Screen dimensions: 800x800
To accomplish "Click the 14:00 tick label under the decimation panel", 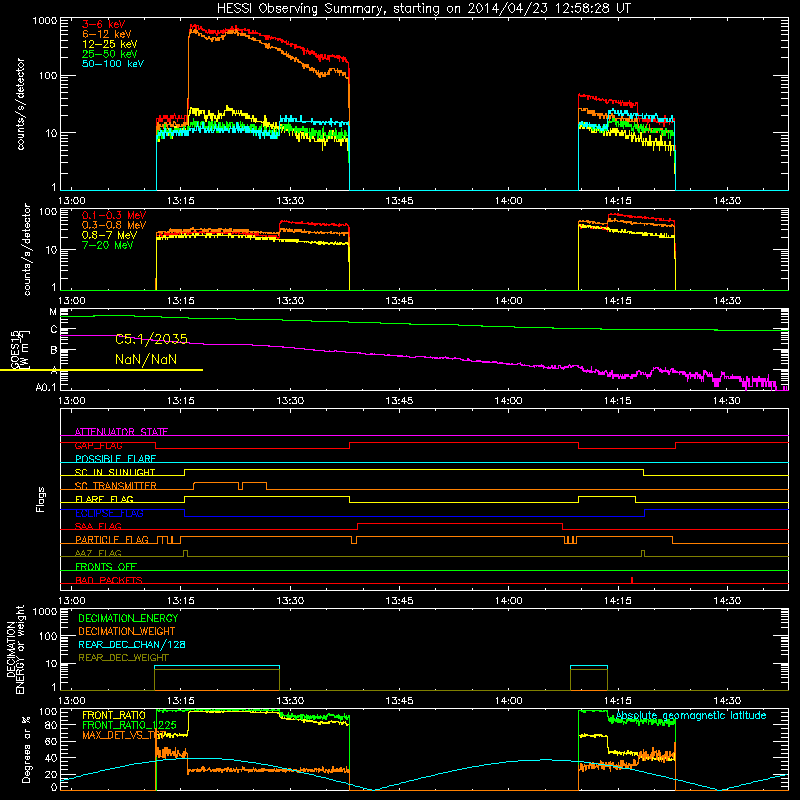I will coord(508,701).
